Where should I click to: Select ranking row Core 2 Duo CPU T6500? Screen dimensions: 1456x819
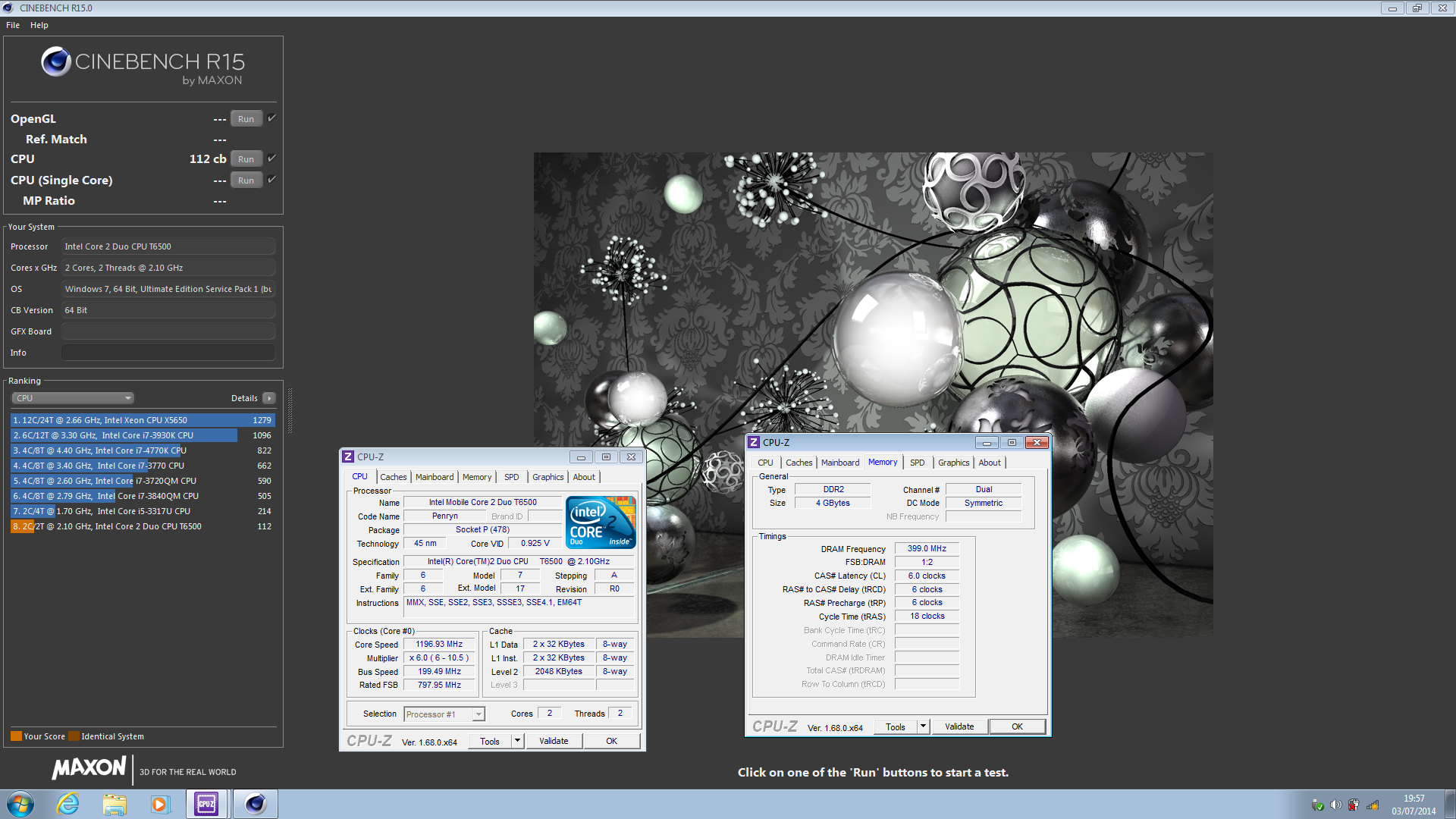pos(143,526)
